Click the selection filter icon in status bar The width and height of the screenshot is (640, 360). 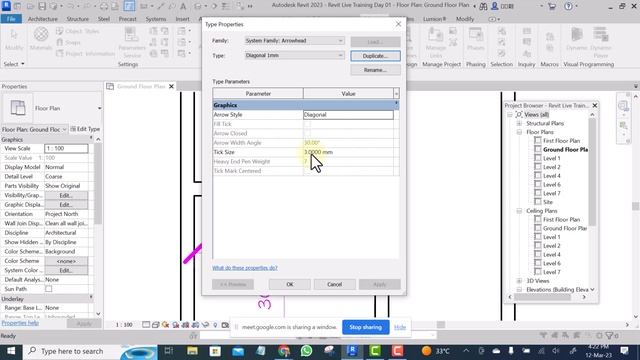click(609, 336)
